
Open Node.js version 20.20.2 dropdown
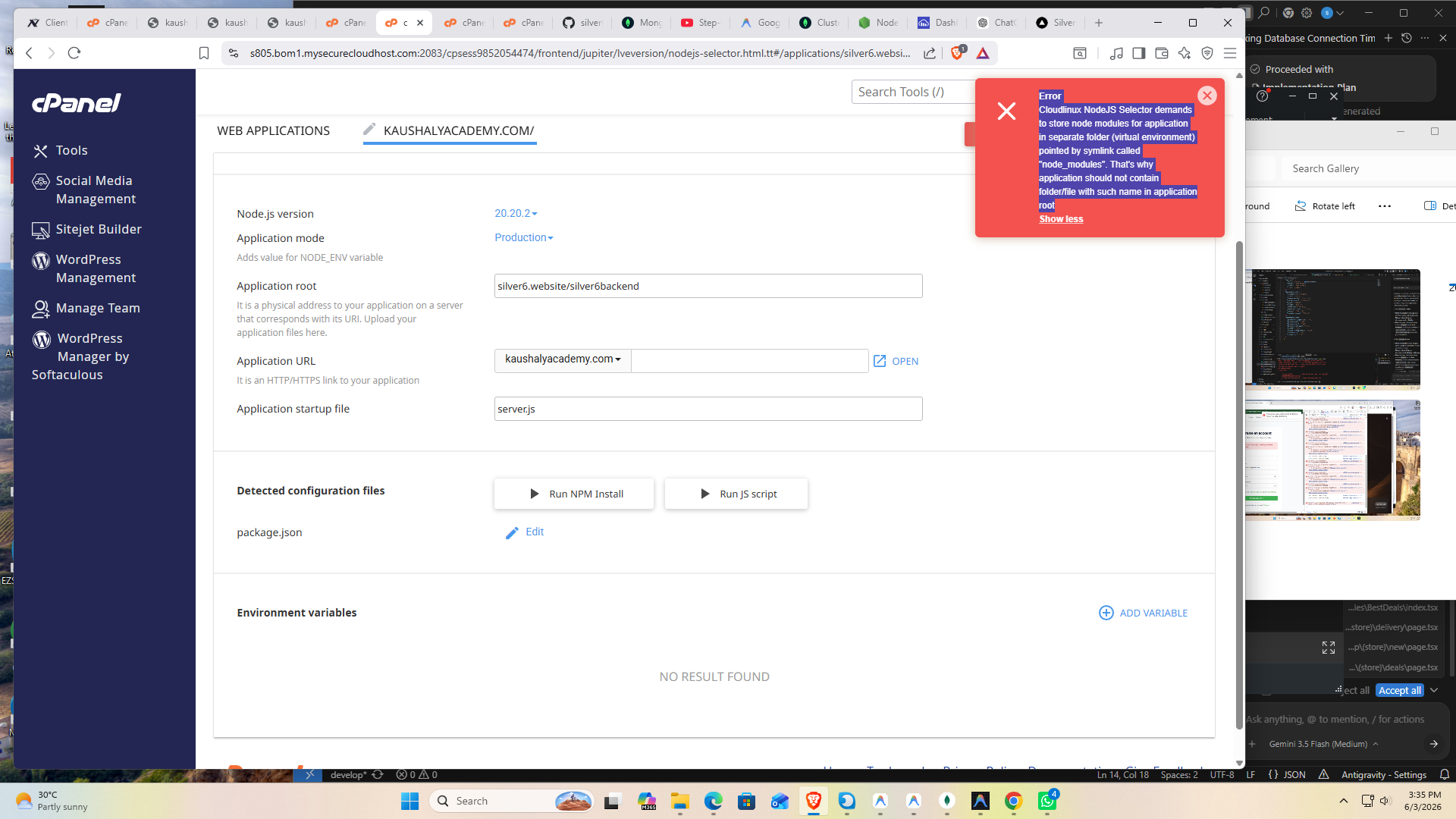click(x=516, y=214)
